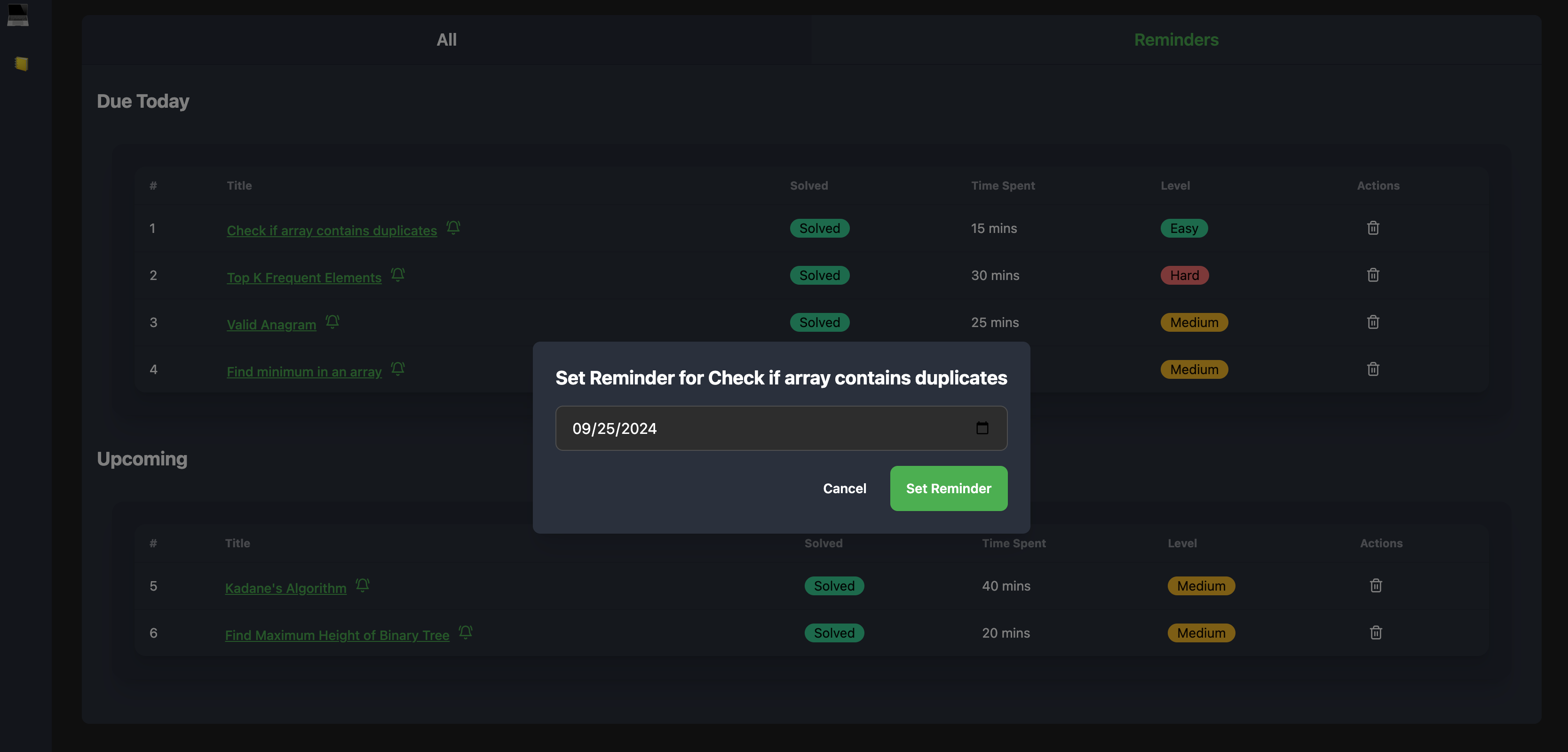
Task: Open the yellow notebook icon in sidebar
Action: 21,64
